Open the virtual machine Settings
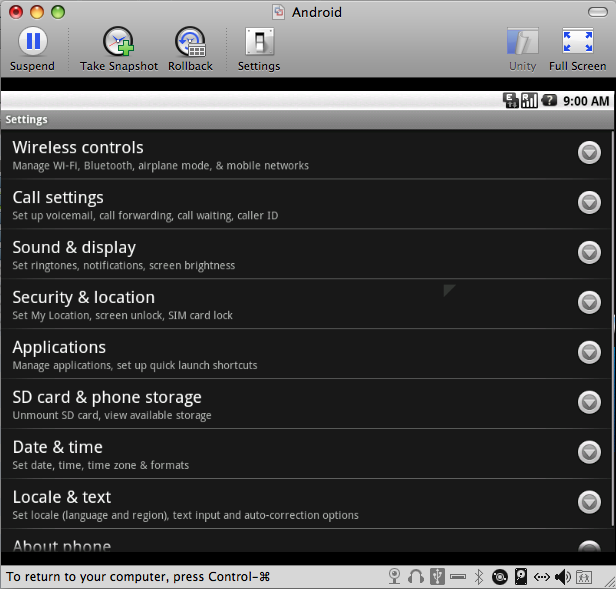Image resolution: width=616 pixels, height=589 pixels. (259, 42)
